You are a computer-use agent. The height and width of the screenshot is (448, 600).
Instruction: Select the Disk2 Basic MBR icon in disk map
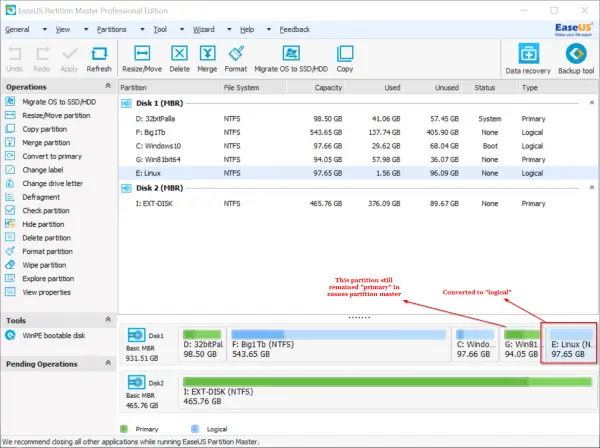click(x=136, y=382)
